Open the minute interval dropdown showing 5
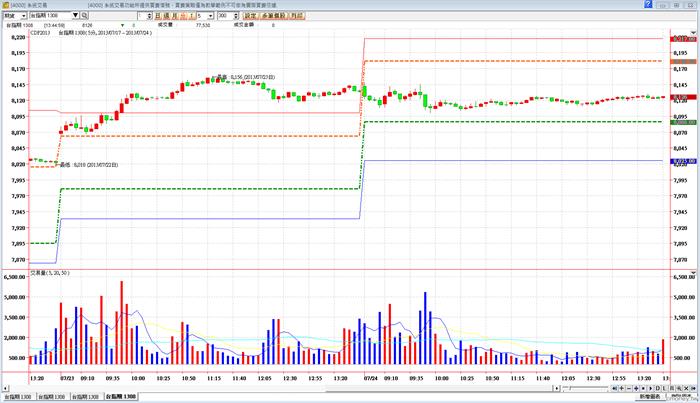Viewport: 700px width, 403px height. click(210, 16)
